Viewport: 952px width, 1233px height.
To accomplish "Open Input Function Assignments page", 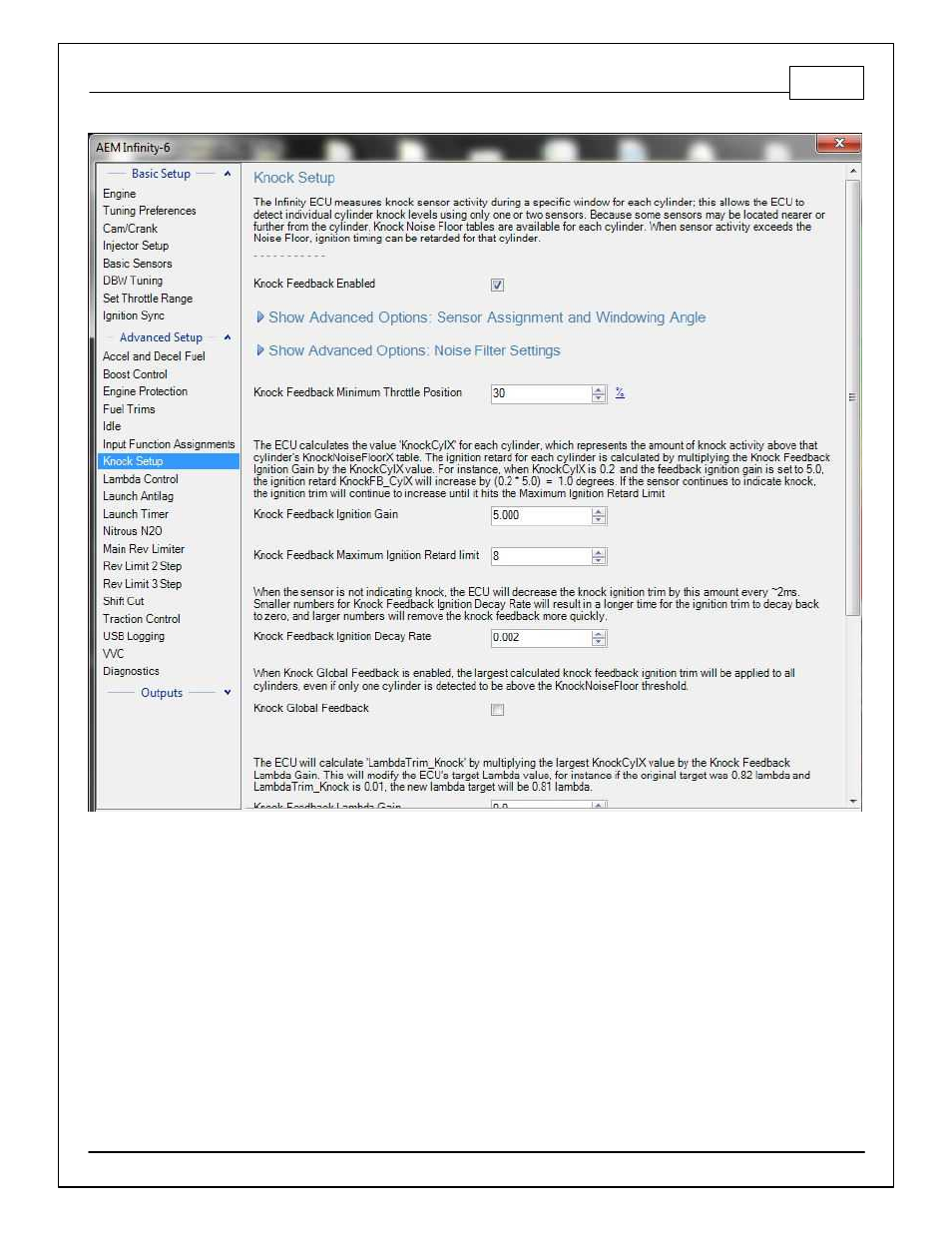I will [x=169, y=444].
